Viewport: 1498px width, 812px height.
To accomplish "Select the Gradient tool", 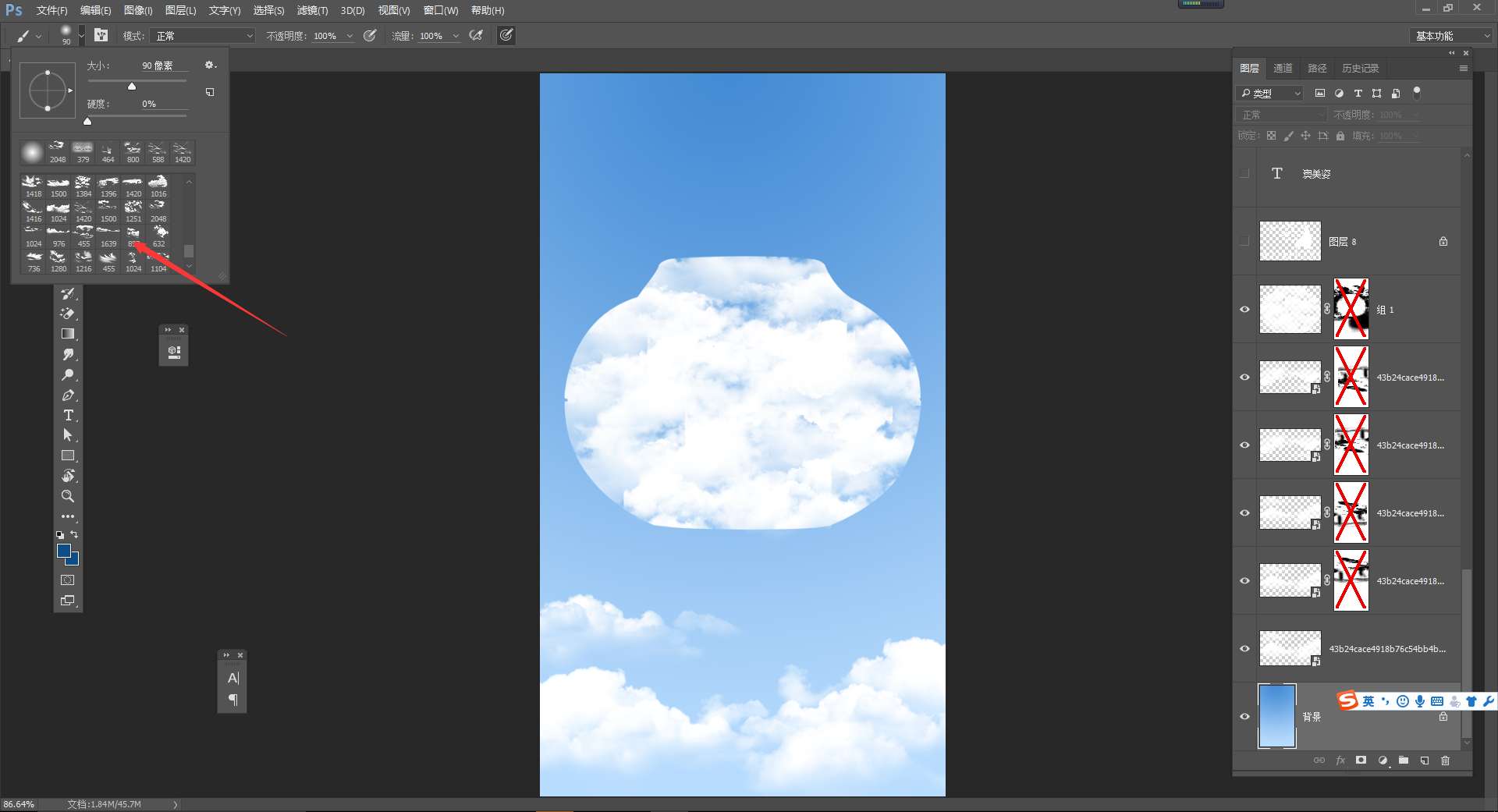I will point(68,334).
